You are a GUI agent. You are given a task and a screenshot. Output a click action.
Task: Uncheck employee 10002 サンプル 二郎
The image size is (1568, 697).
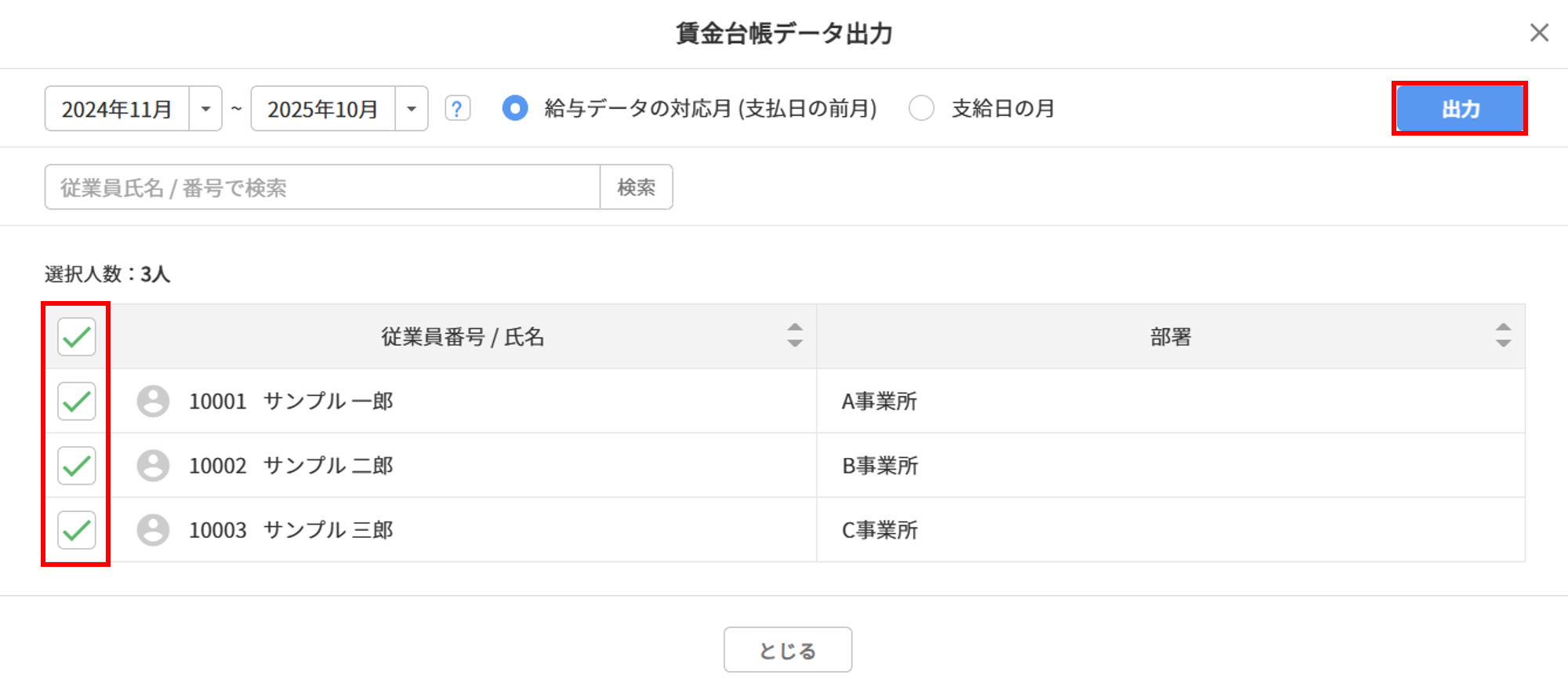pos(77,466)
